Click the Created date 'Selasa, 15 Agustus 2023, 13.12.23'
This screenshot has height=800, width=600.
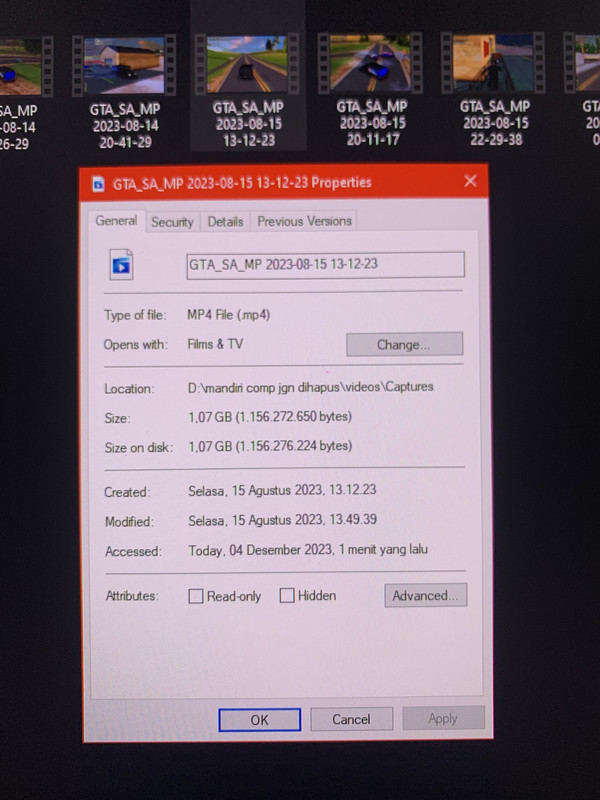pos(282,490)
